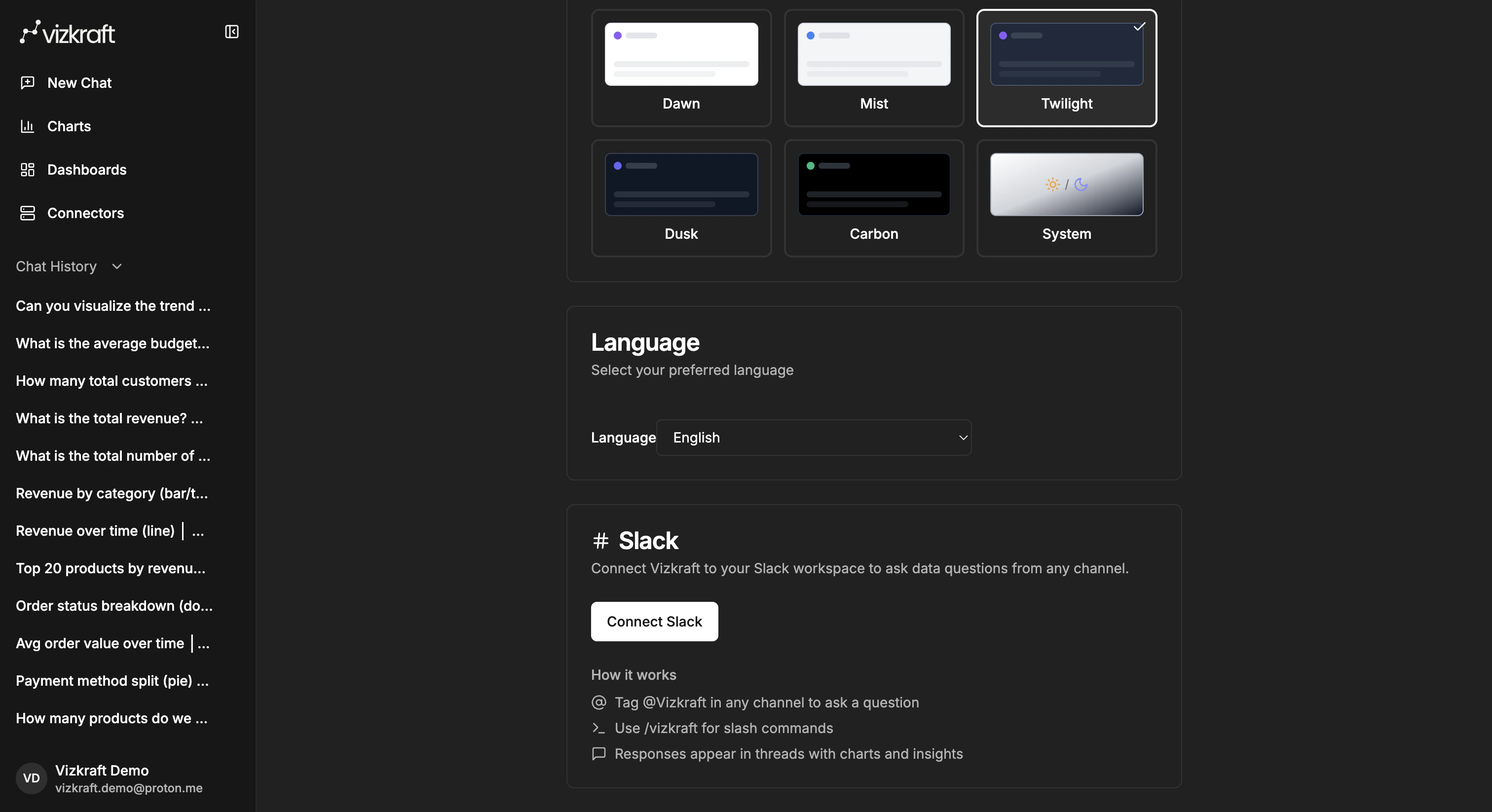Open the Revenue over time chat
This screenshot has width=1492, height=812.
pos(110,530)
